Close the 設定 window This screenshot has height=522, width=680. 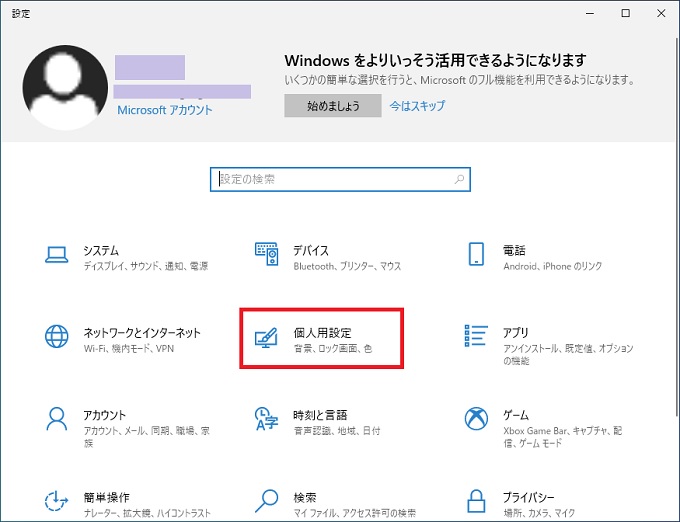pyautogui.click(x=661, y=13)
